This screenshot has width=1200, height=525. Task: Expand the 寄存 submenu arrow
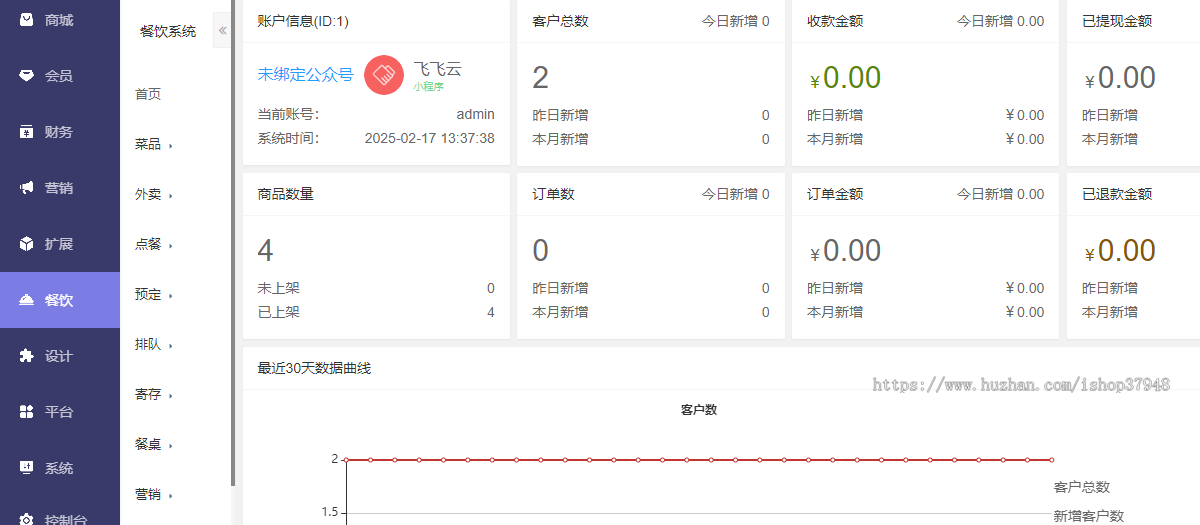tap(171, 396)
